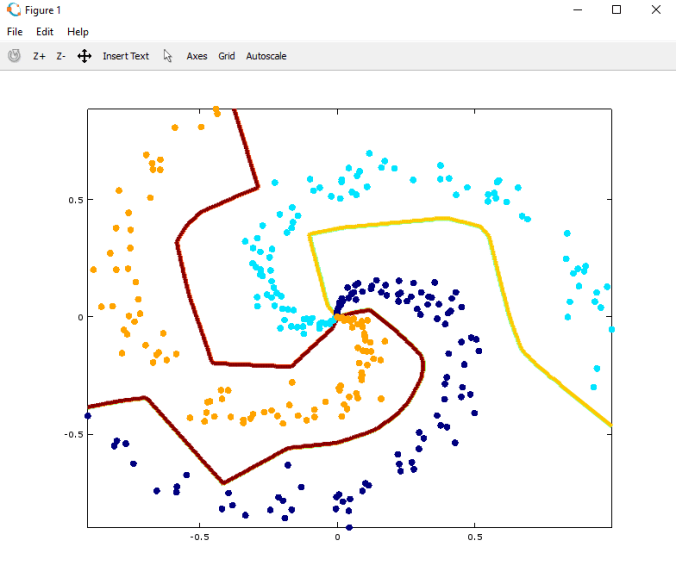Activate the arrow pointer select tool
Image resolution: width=676 pixels, height=584 pixels.
pos(168,56)
